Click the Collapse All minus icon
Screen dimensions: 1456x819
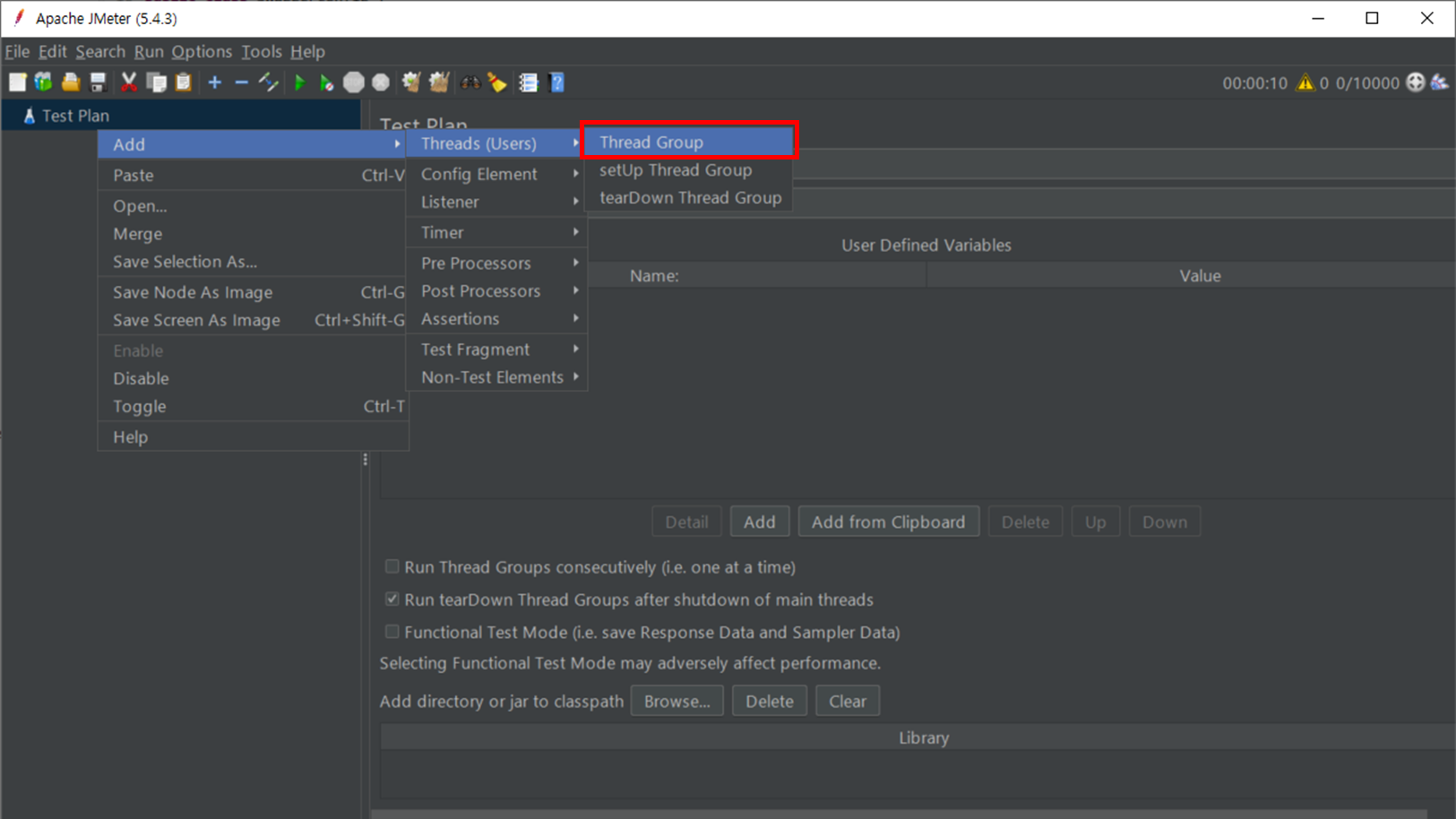pos(241,82)
